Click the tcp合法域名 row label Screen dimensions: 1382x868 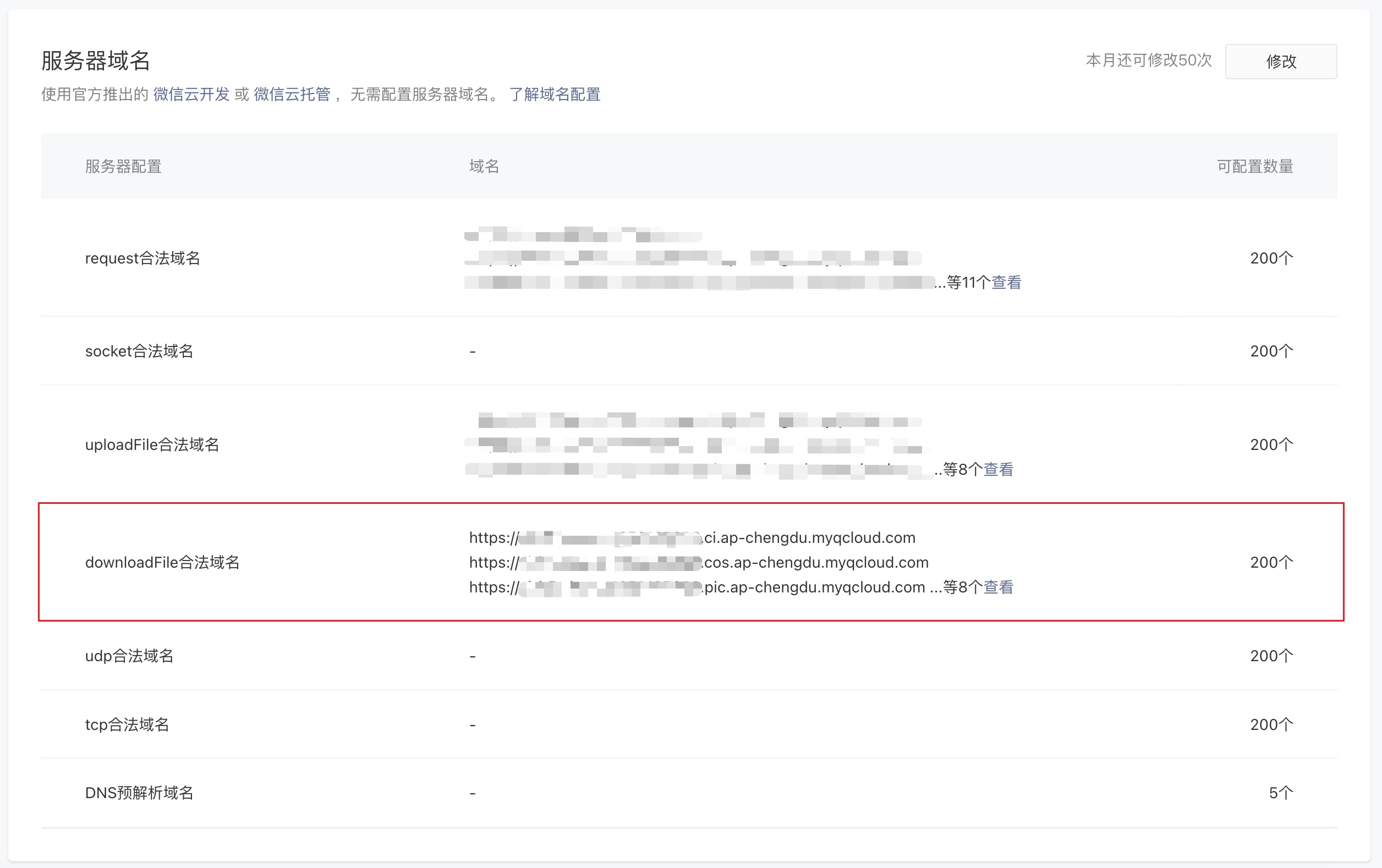[x=127, y=724]
